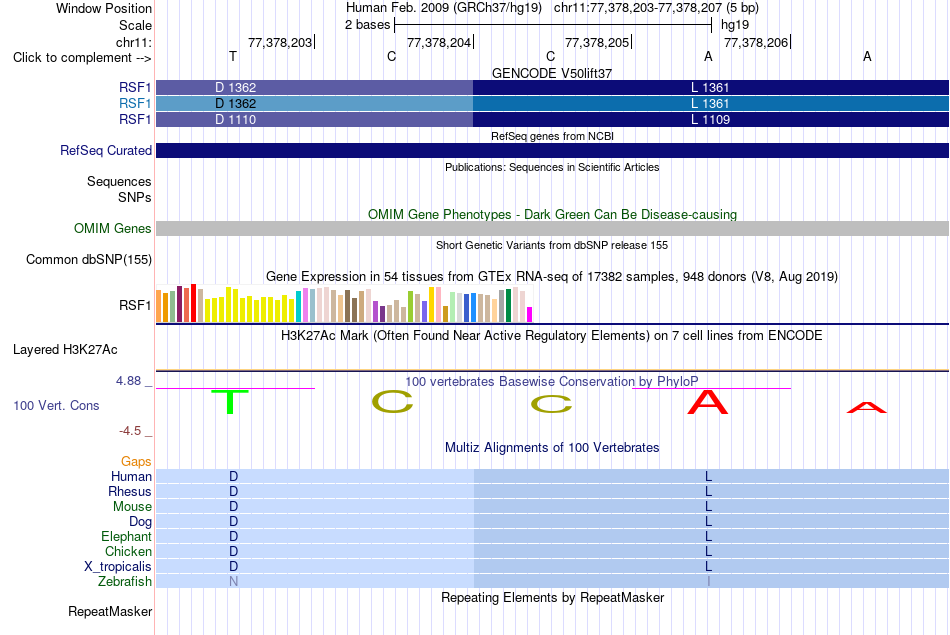Select the T base in the sequence row

(x=233, y=56)
